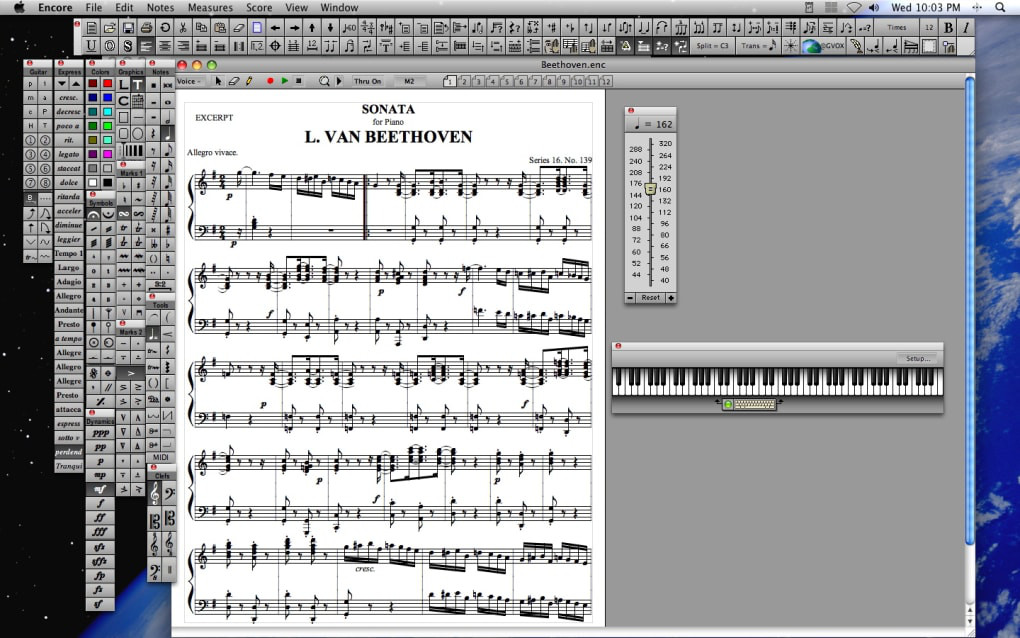Toggle center text alignment
1020x638 pixels.
pyautogui.click(x=165, y=46)
